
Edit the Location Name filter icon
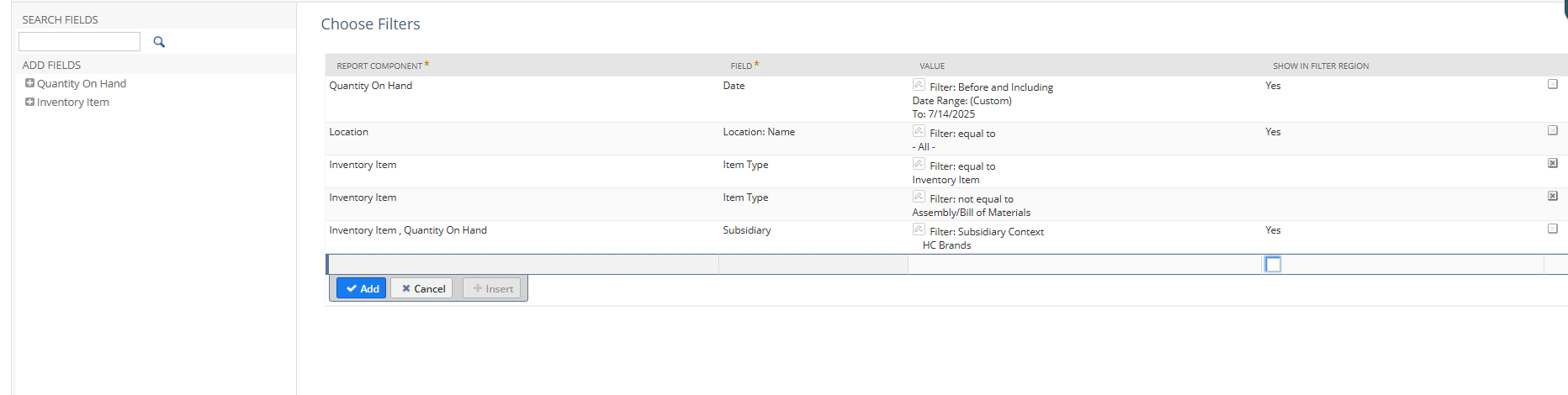click(919, 131)
